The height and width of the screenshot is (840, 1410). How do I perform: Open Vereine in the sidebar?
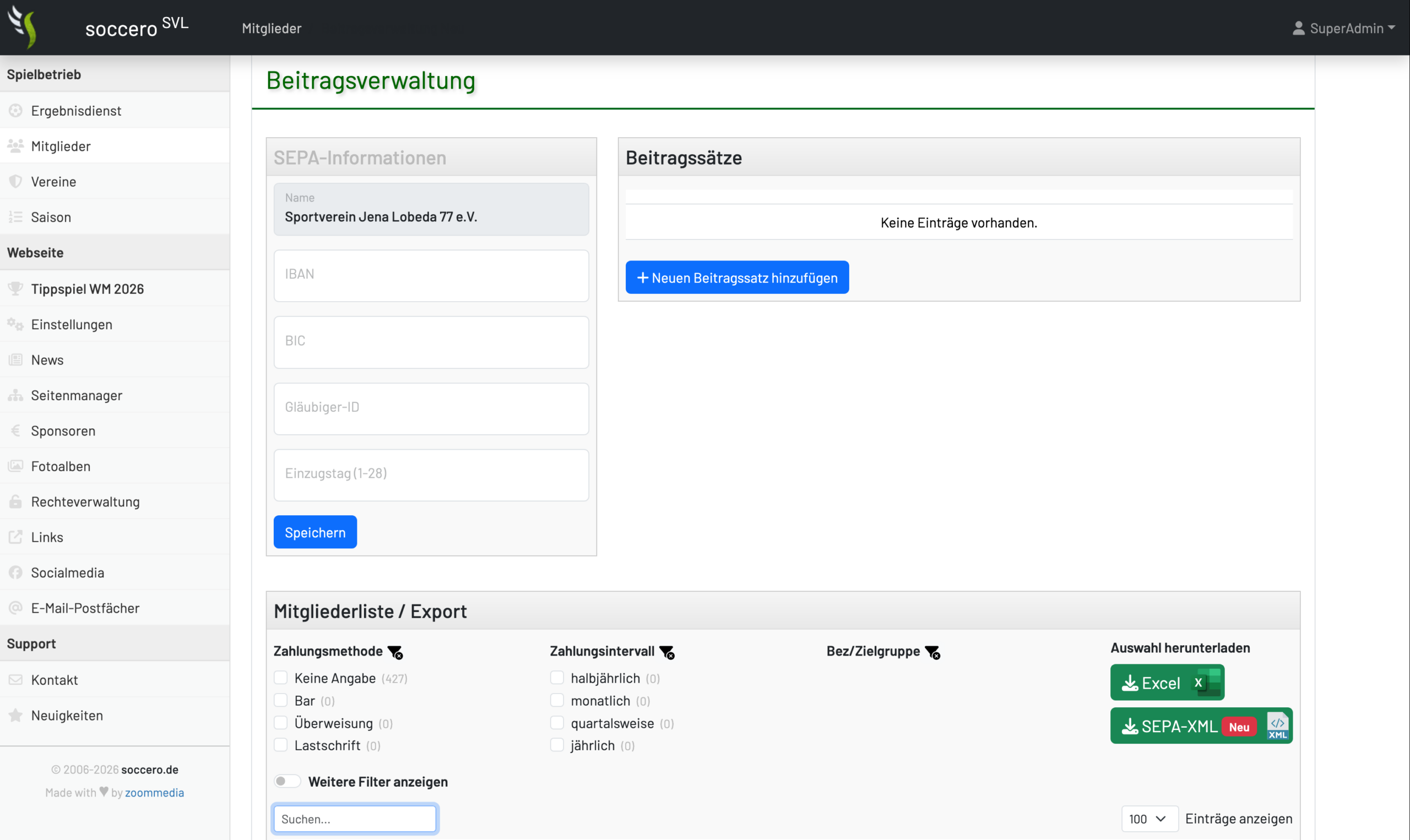coord(115,181)
